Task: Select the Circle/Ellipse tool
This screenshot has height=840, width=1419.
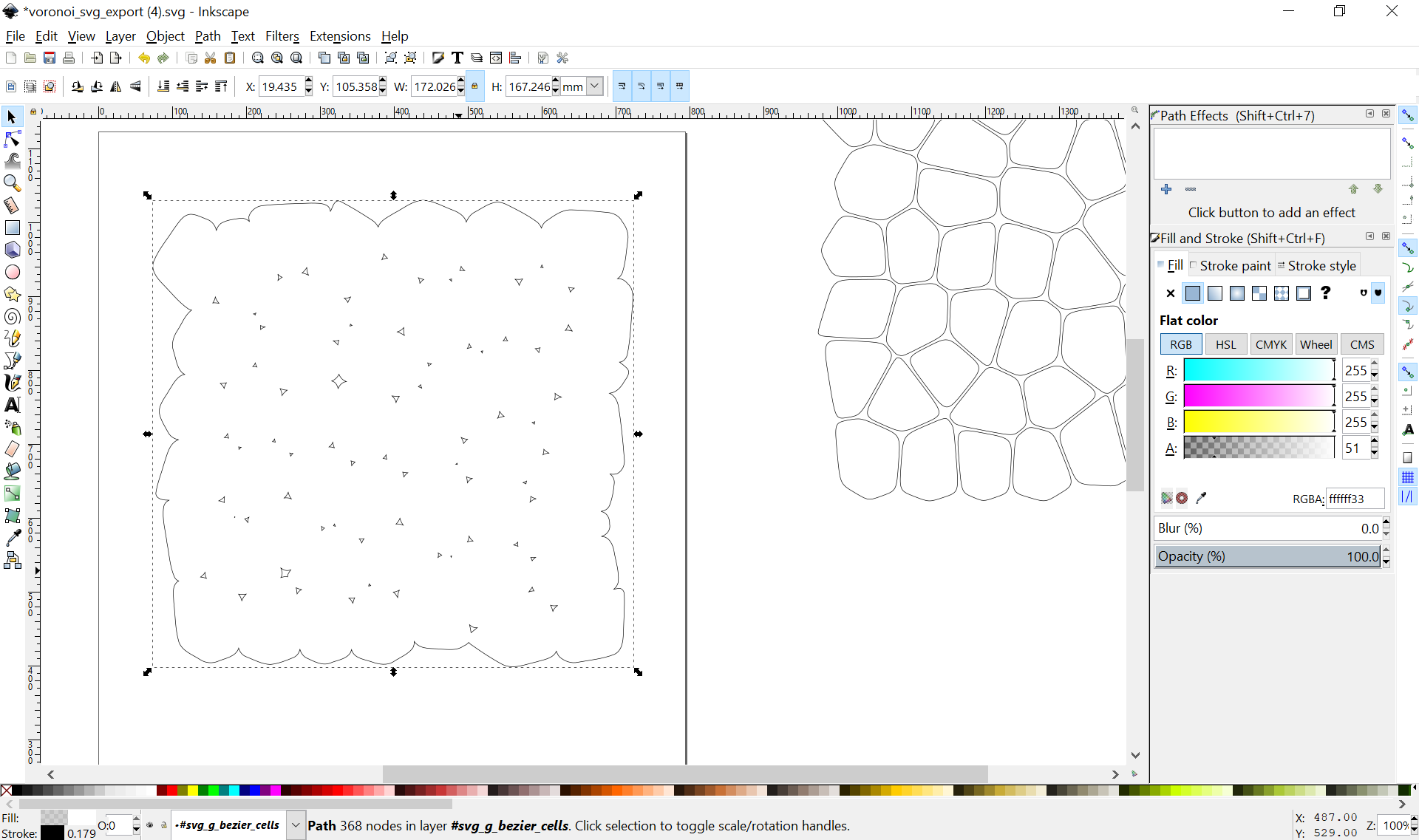Action: tap(12, 272)
